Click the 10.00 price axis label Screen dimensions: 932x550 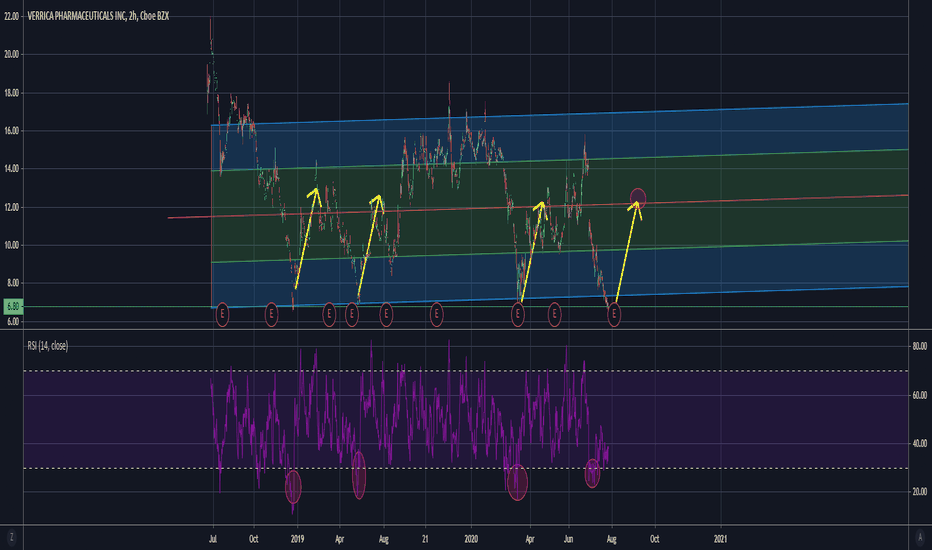pos(11,245)
